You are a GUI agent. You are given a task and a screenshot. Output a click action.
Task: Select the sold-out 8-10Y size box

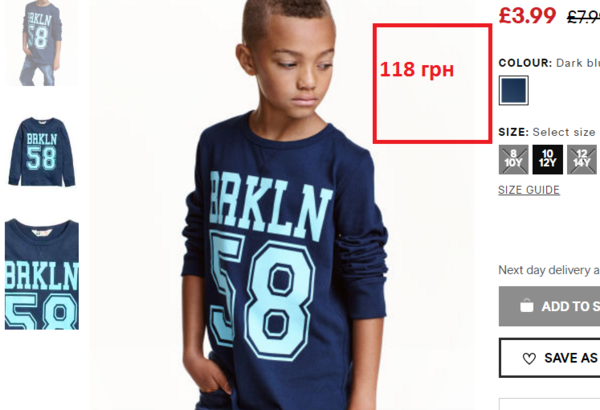tap(514, 159)
